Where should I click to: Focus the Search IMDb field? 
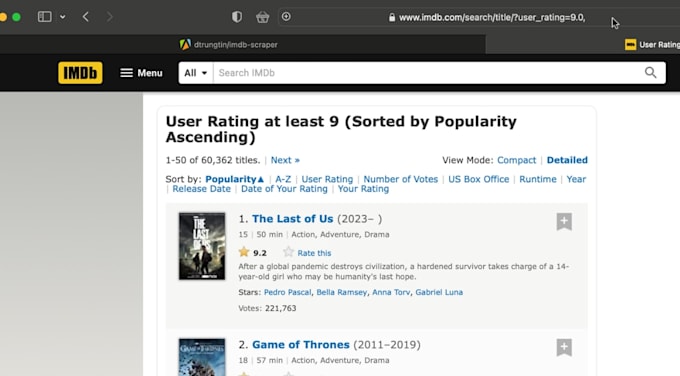point(427,73)
